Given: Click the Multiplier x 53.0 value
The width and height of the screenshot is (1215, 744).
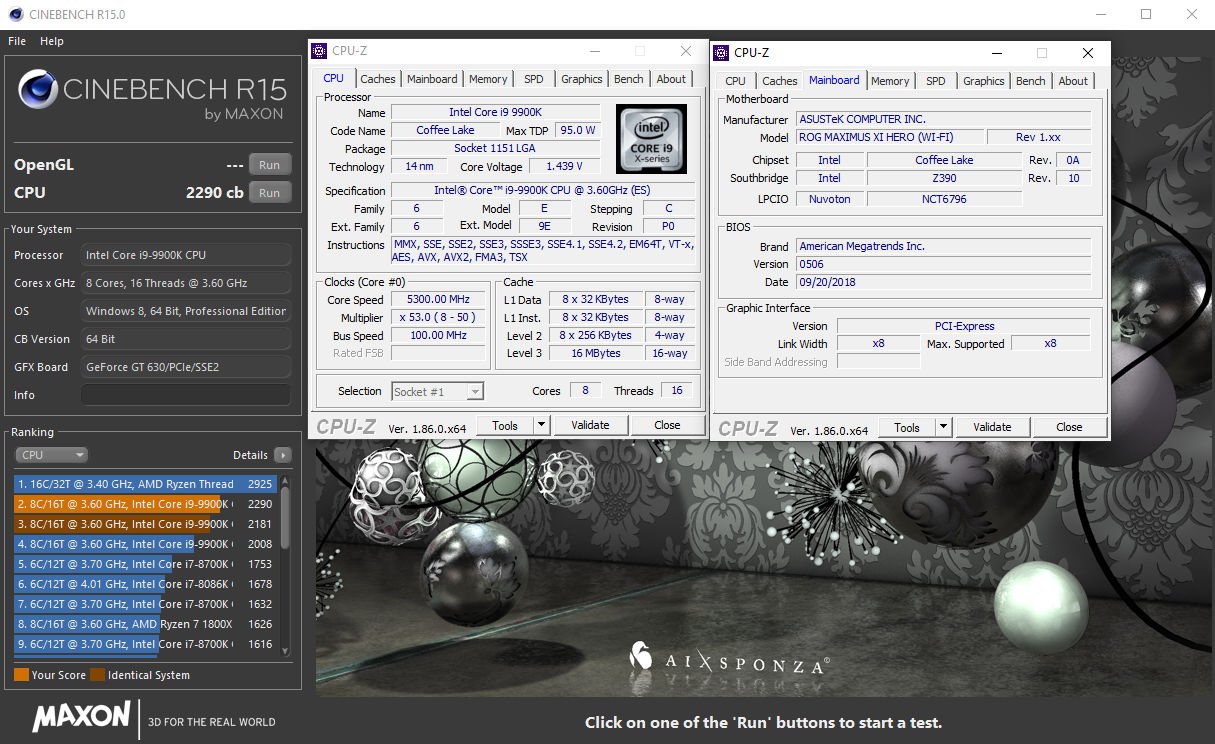Looking at the screenshot, I should point(438,317).
